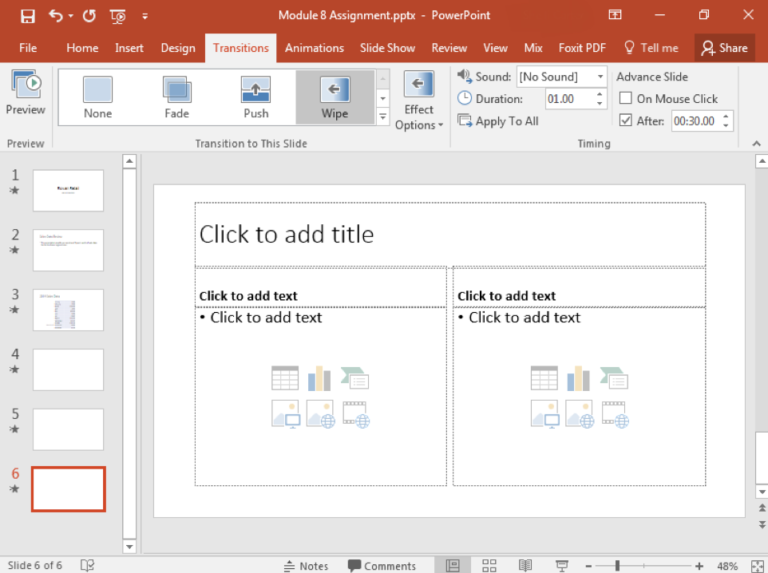The image size is (768, 573).
Task: Switch to Slide Sorter view icon
Action: coord(489,565)
